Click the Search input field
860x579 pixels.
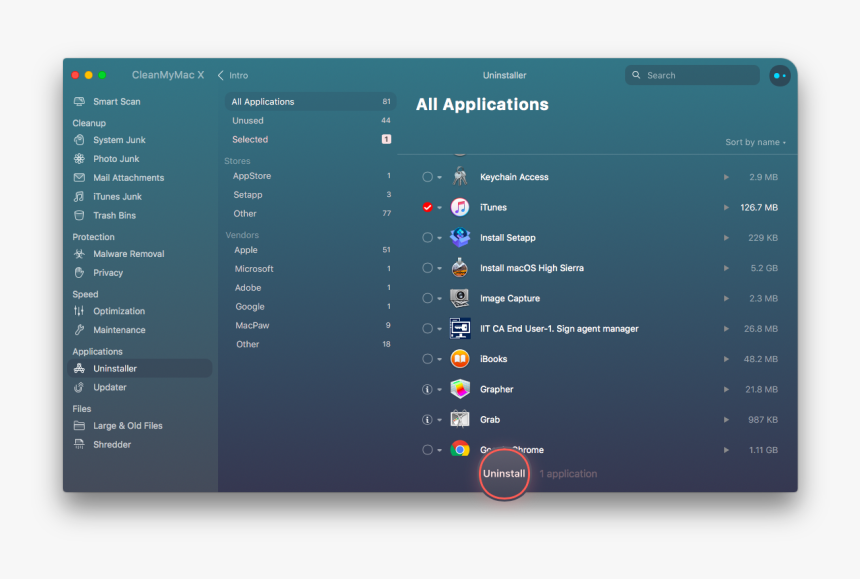(x=692, y=75)
